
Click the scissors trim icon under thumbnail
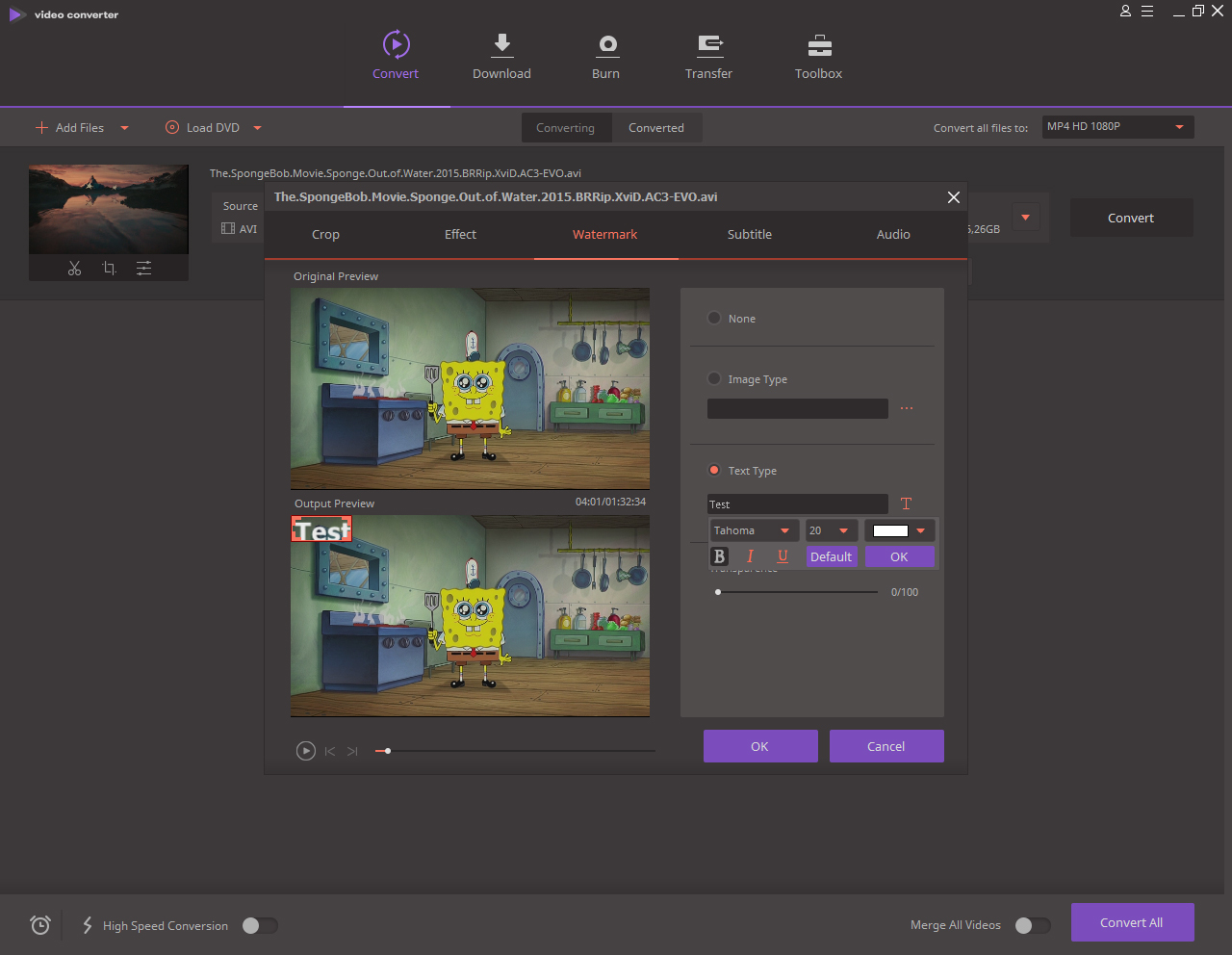click(74, 269)
